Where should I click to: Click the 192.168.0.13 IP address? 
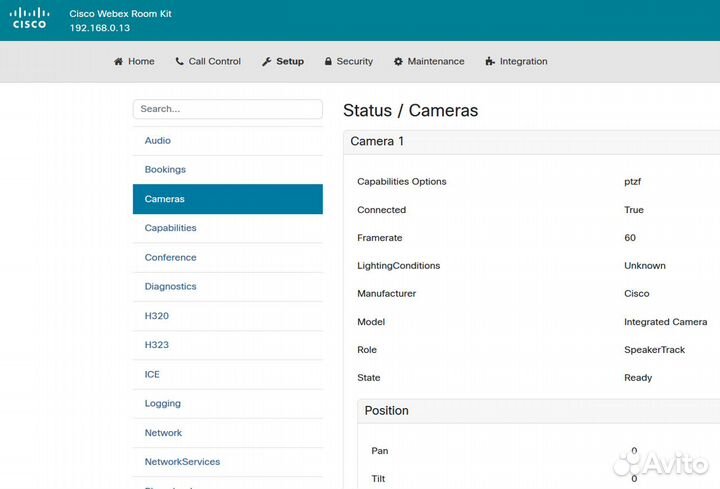pos(100,28)
